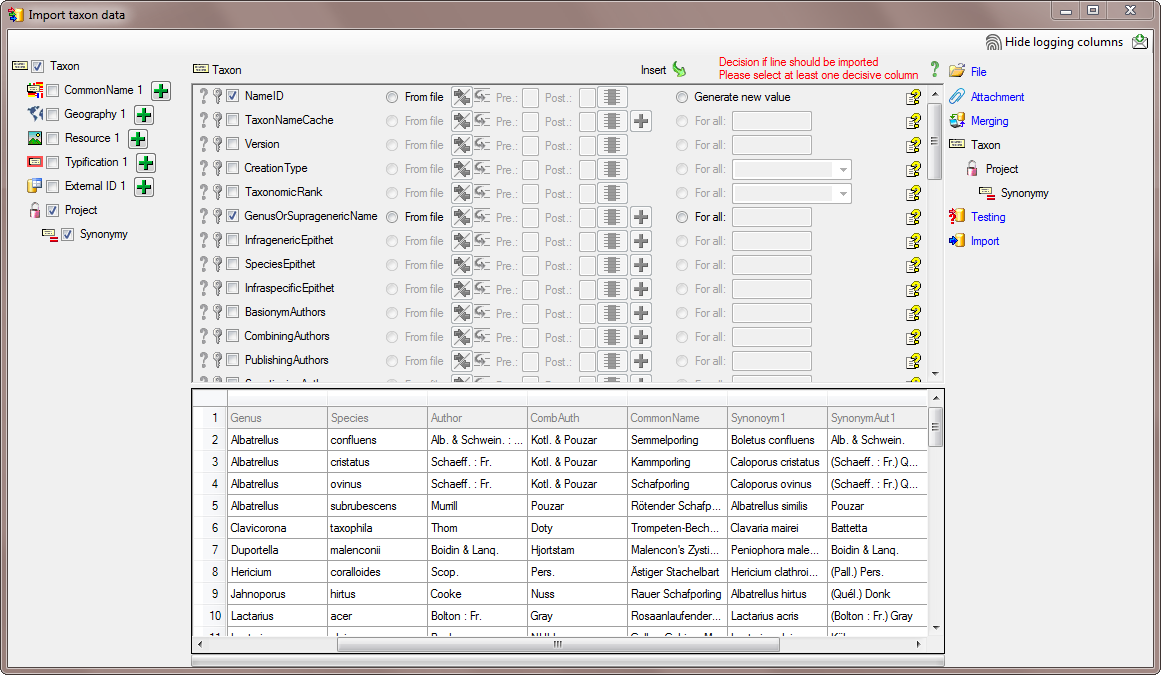Select the Project node in left tree
1161x675 pixels.
tap(81, 210)
